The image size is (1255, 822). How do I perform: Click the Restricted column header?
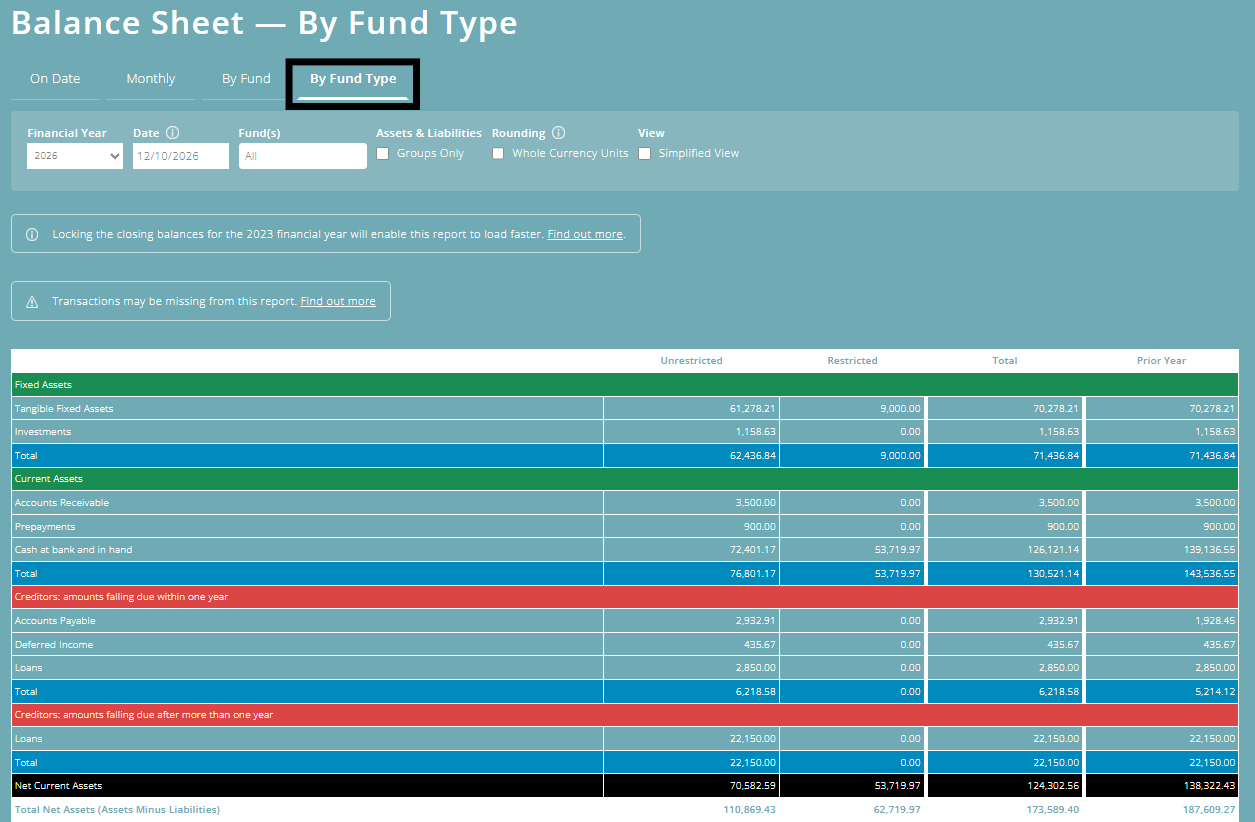tap(852, 361)
